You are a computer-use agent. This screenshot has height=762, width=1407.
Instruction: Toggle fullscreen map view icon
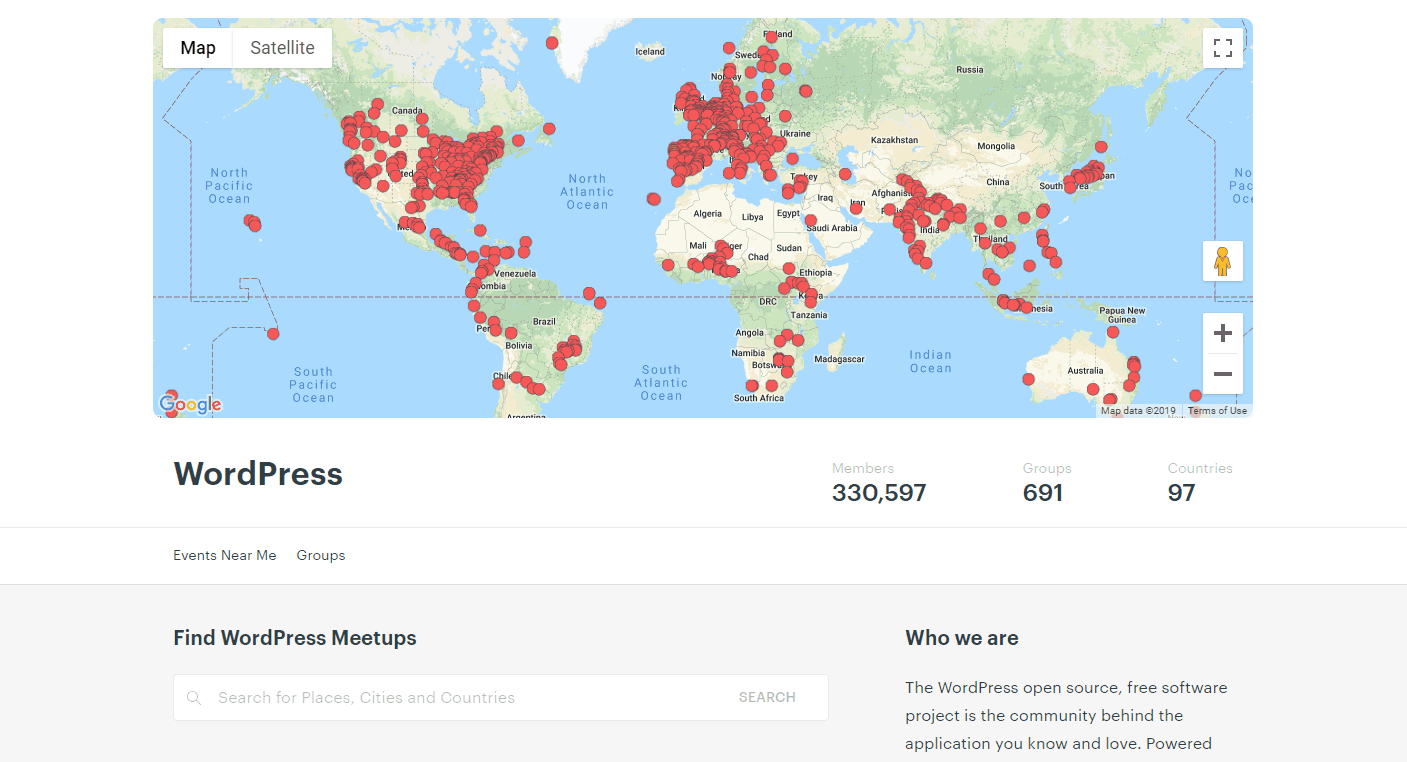pyautogui.click(x=1222, y=48)
